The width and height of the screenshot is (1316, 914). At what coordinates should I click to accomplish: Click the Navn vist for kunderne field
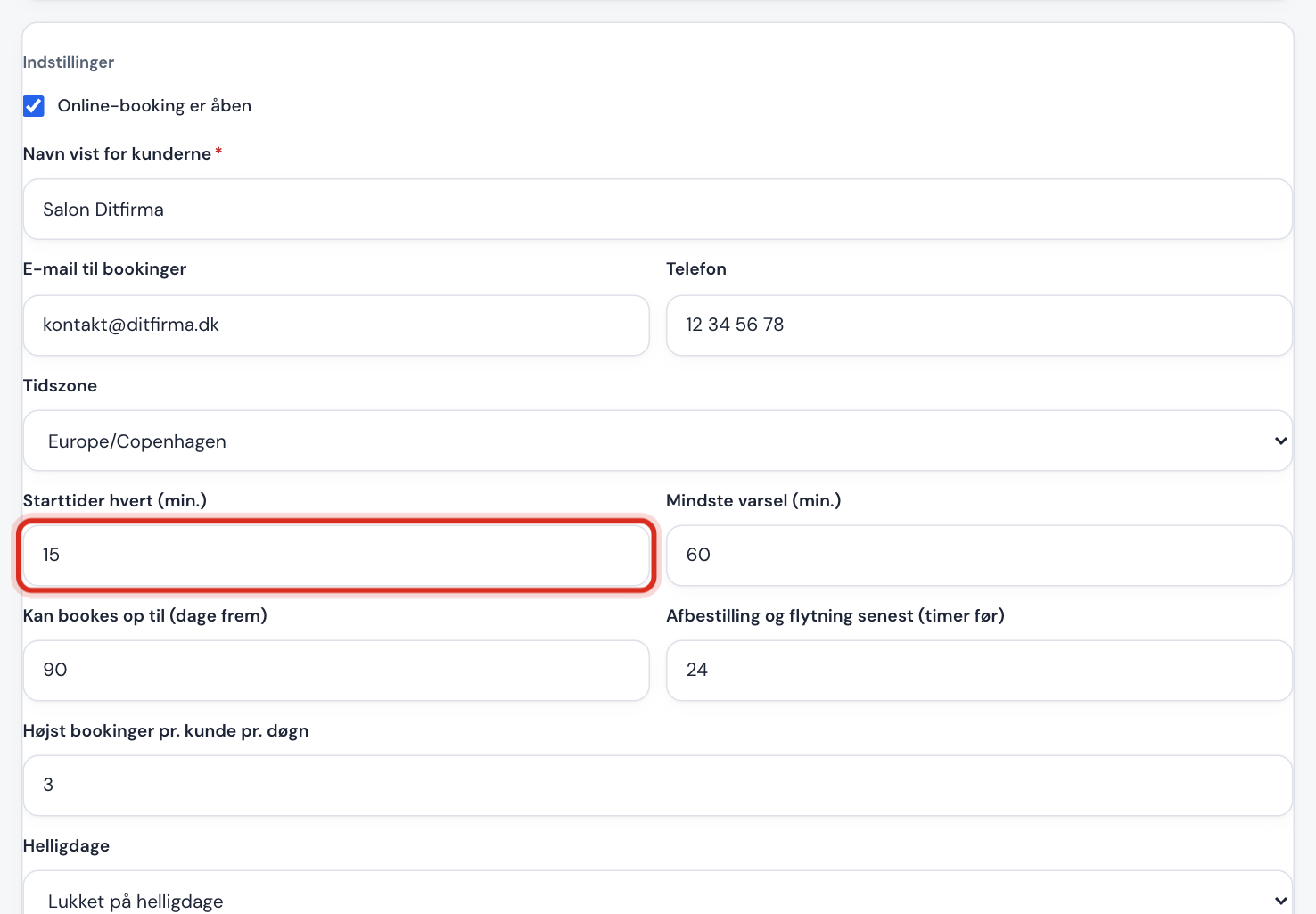click(x=658, y=210)
